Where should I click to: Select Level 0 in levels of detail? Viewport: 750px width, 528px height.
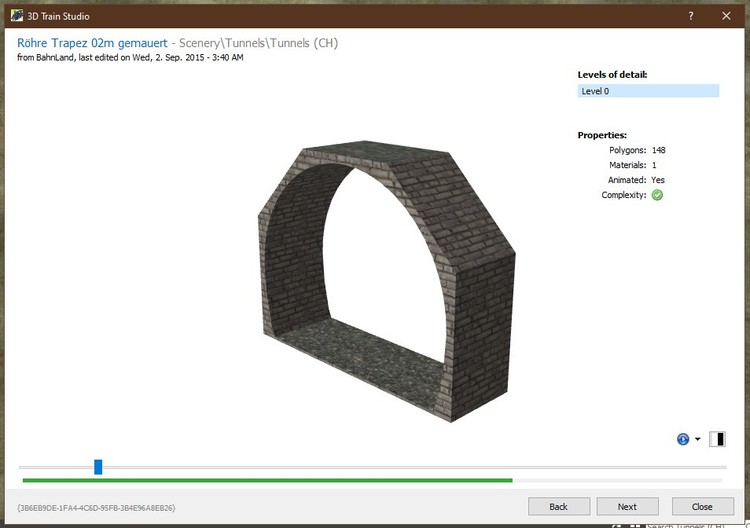(x=648, y=91)
